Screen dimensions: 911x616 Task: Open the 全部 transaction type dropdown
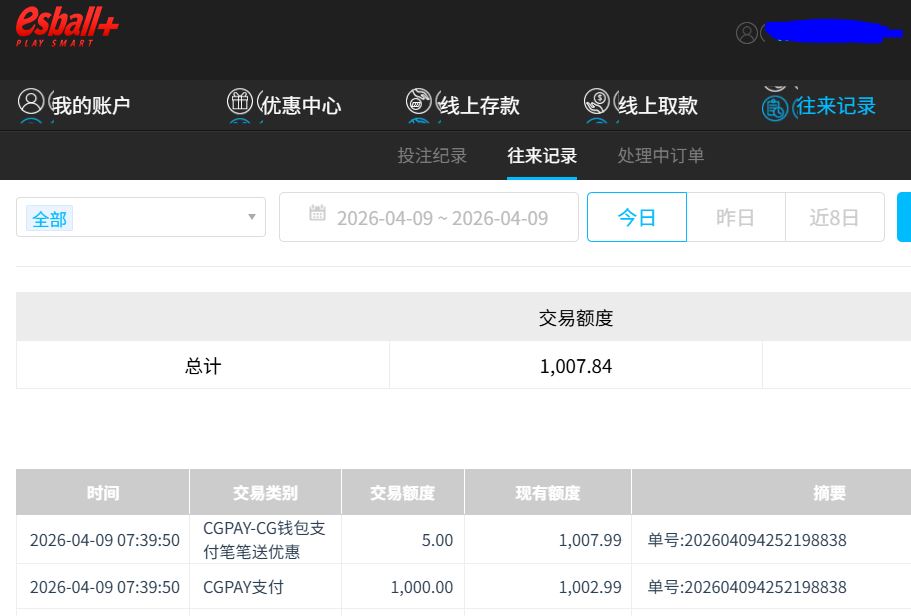tap(140, 217)
